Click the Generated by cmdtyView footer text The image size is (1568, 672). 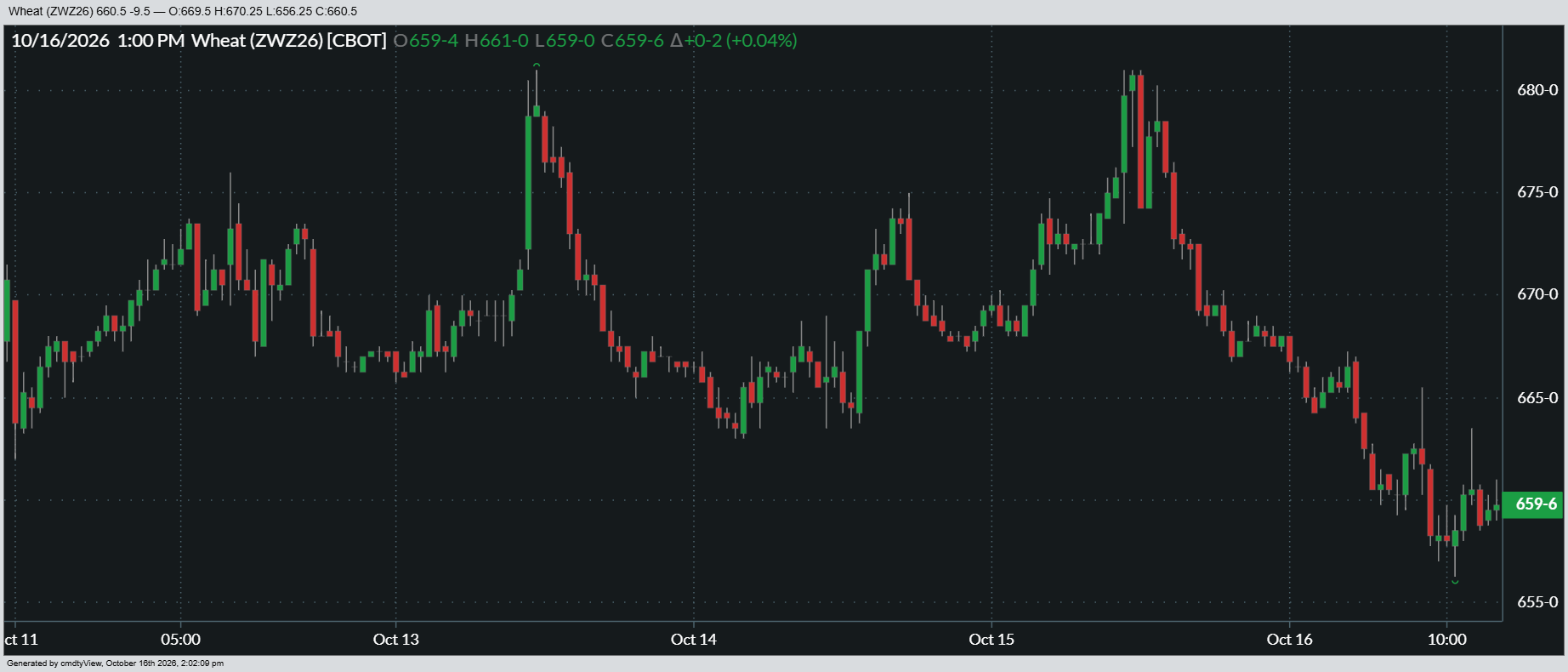(115, 663)
